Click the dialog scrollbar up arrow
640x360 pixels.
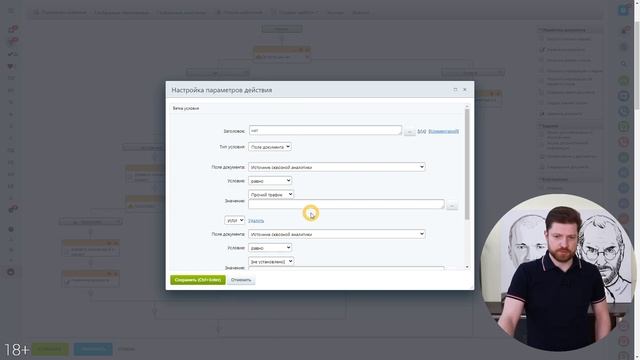click(467, 107)
